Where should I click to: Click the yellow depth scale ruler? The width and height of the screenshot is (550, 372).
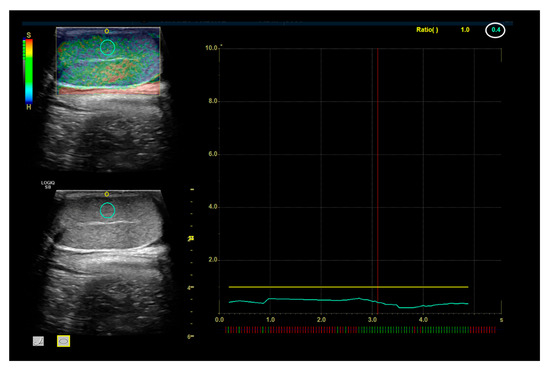191,263
